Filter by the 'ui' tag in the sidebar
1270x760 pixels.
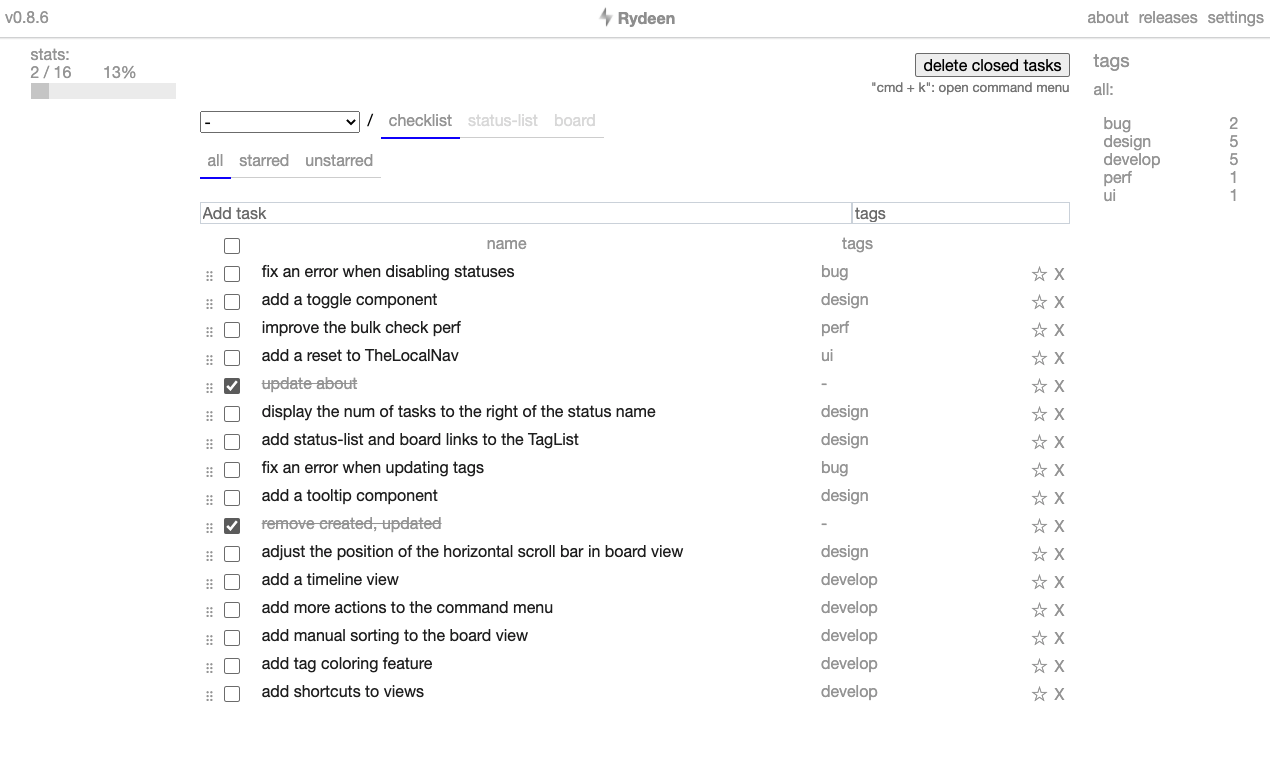click(x=1109, y=196)
